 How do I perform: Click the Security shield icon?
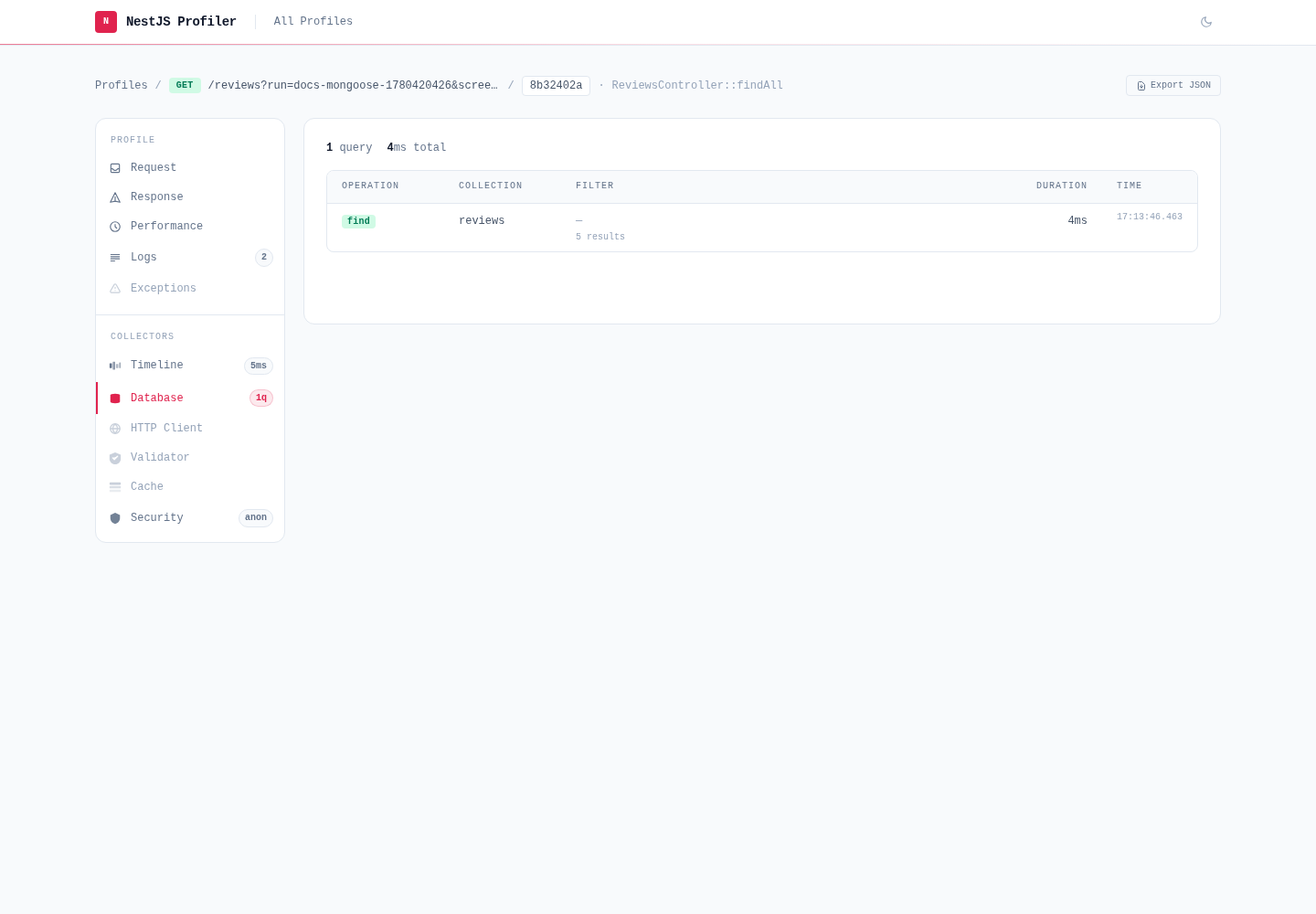(115, 518)
